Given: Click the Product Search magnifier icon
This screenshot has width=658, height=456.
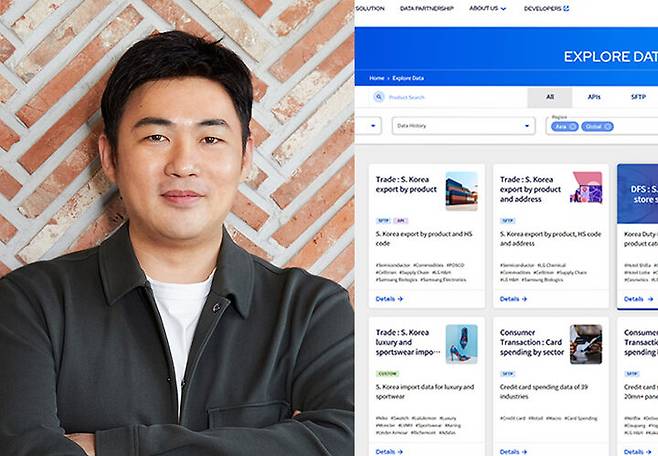Looking at the screenshot, I should tap(379, 97).
